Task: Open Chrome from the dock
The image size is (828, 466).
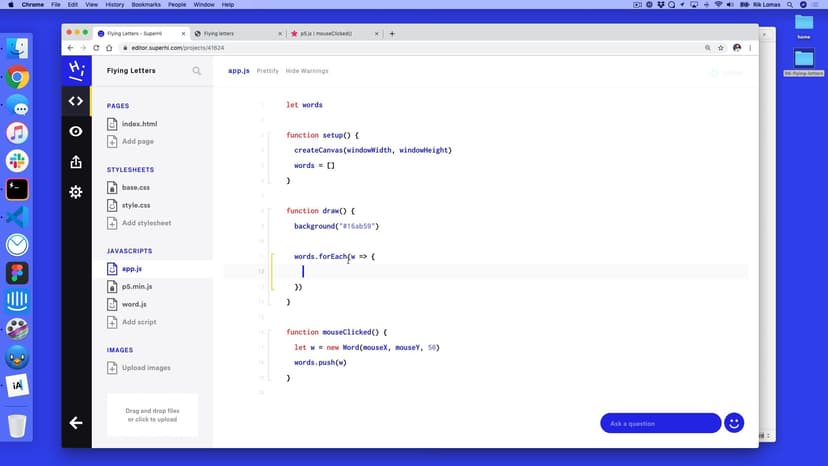Action: click(x=17, y=78)
